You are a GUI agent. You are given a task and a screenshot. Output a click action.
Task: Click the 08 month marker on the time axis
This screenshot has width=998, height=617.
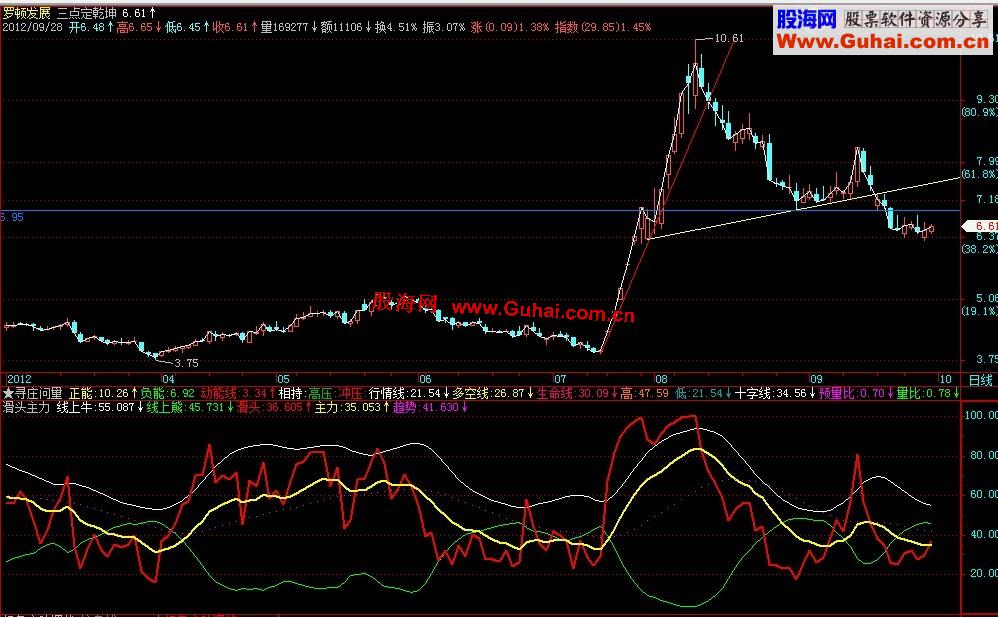(x=661, y=379)
